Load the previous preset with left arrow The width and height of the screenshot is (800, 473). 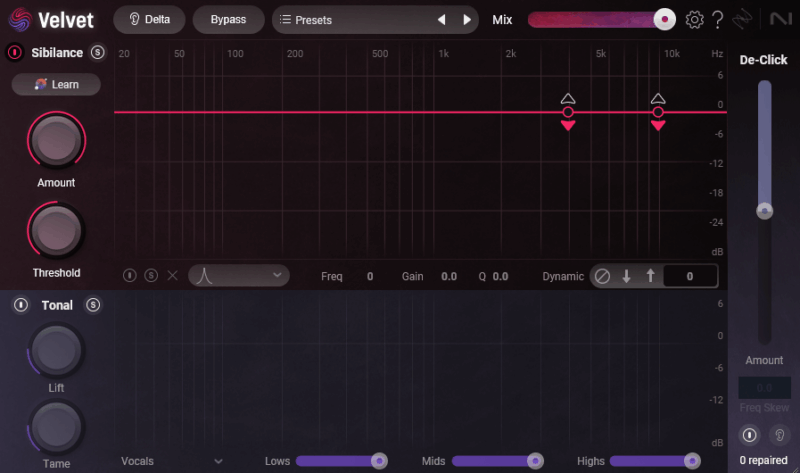coord(441,20)
